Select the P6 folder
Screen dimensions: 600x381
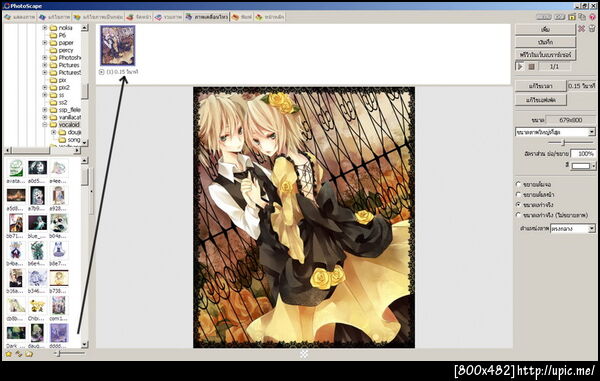(58, 35)
